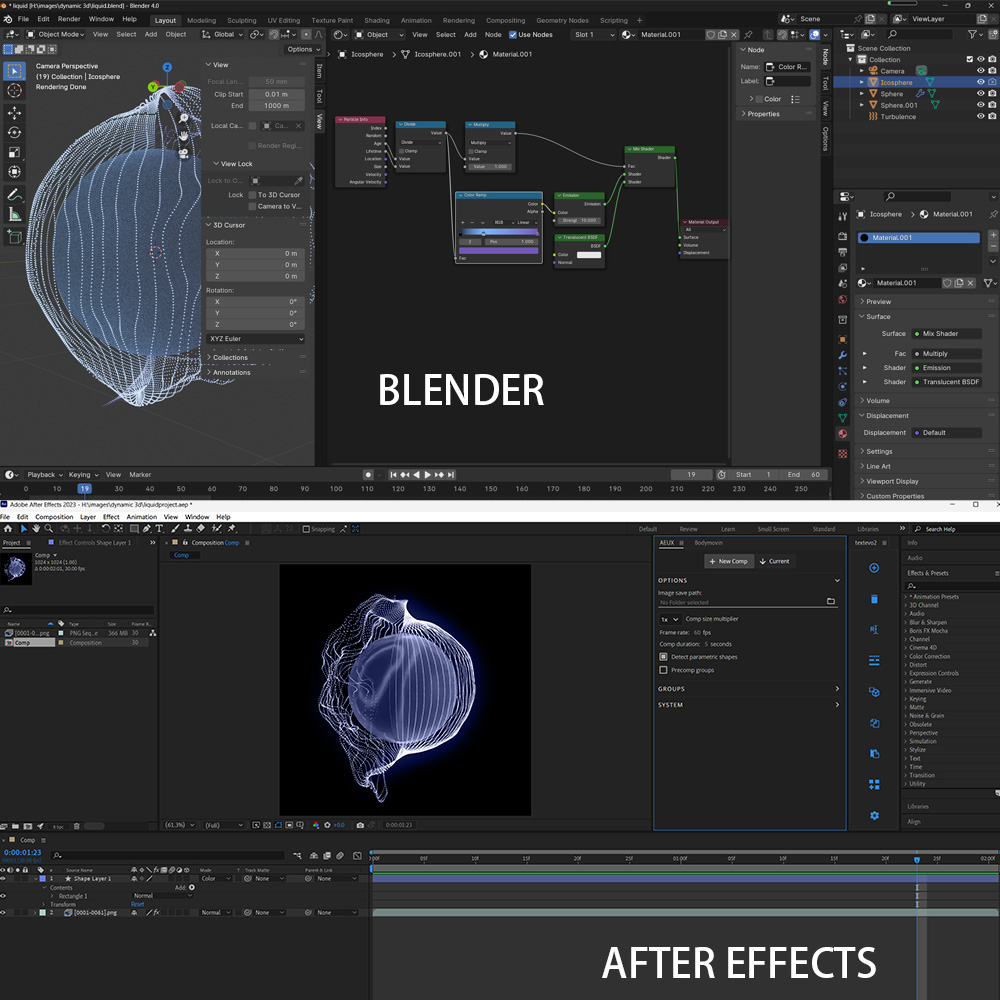This screenshot has height=1000, width=1000.
Task: Delete the selected project item with trash icon
Action: [x=77, y=827]
